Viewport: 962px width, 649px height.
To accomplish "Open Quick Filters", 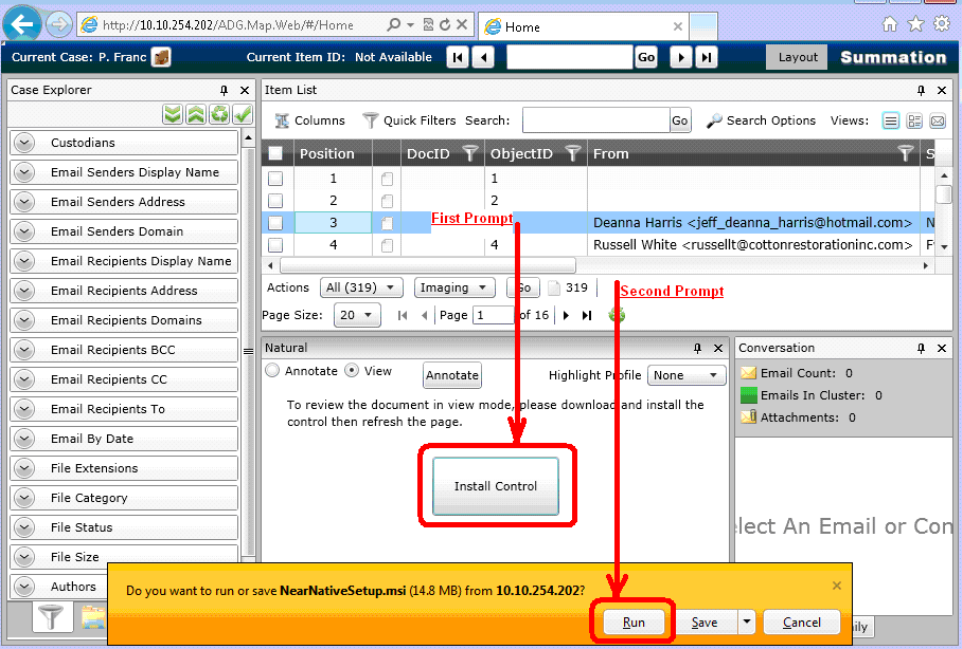I will pos(409,121).
